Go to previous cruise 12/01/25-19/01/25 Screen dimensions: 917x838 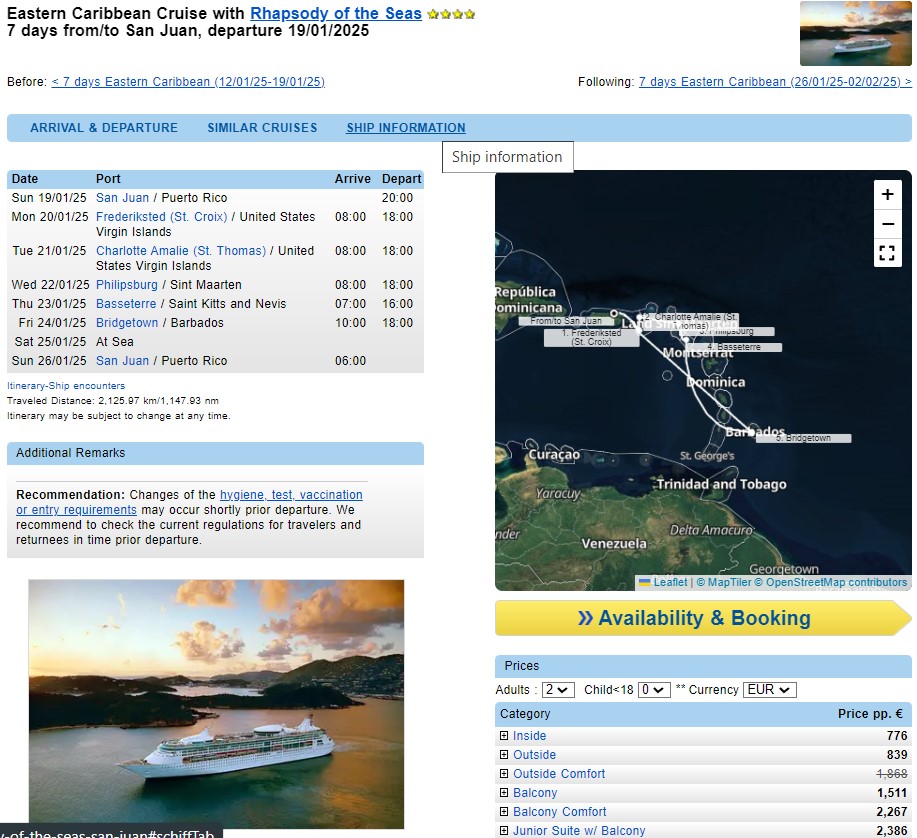coord(188,82)
